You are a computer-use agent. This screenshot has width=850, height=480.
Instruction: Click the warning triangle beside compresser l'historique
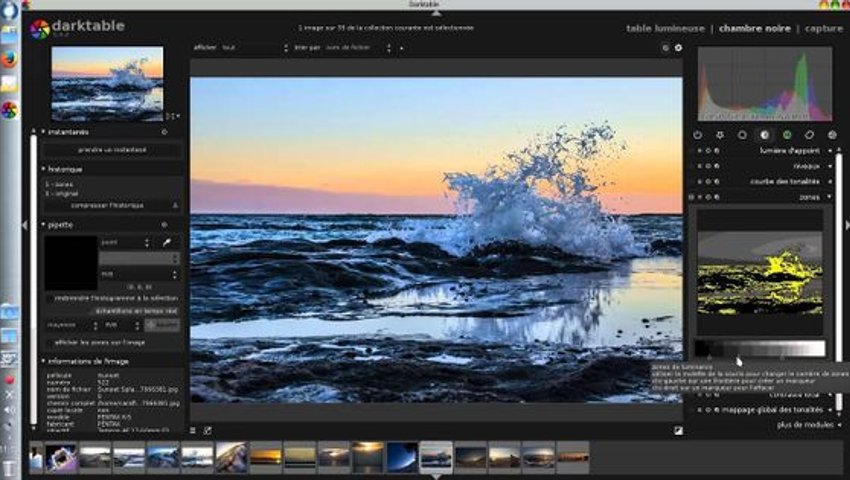pos(175,206)
